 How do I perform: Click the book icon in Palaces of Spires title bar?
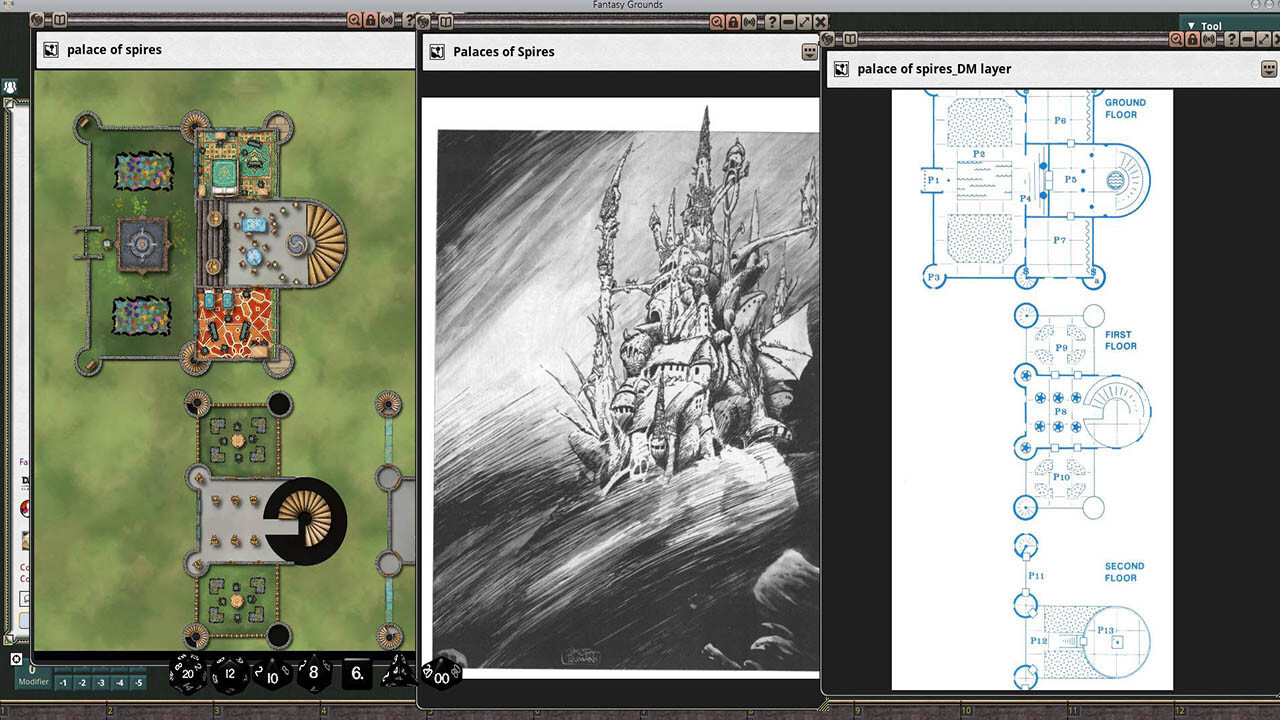click(x=446, y=21)
